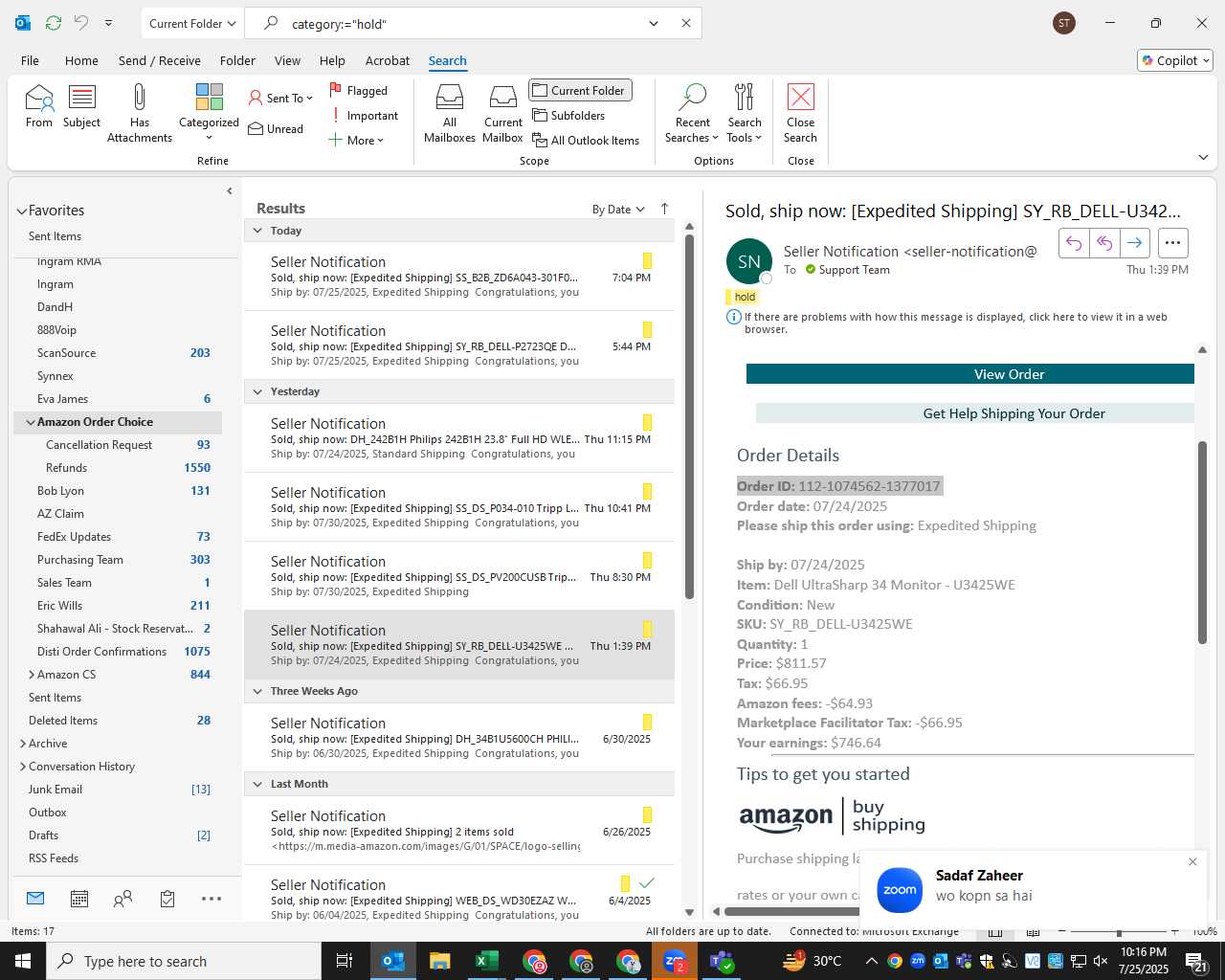The image size is (1225, 980).
Task: Expand the Amazon CS folder
Action: point(31,675)
